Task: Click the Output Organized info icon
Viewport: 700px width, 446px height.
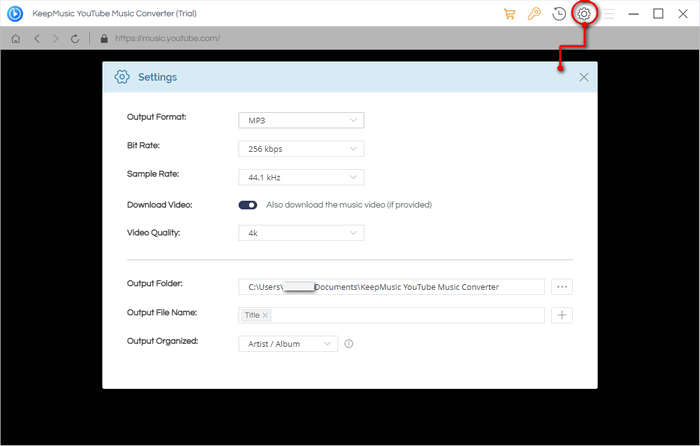Action: (349, 344)
